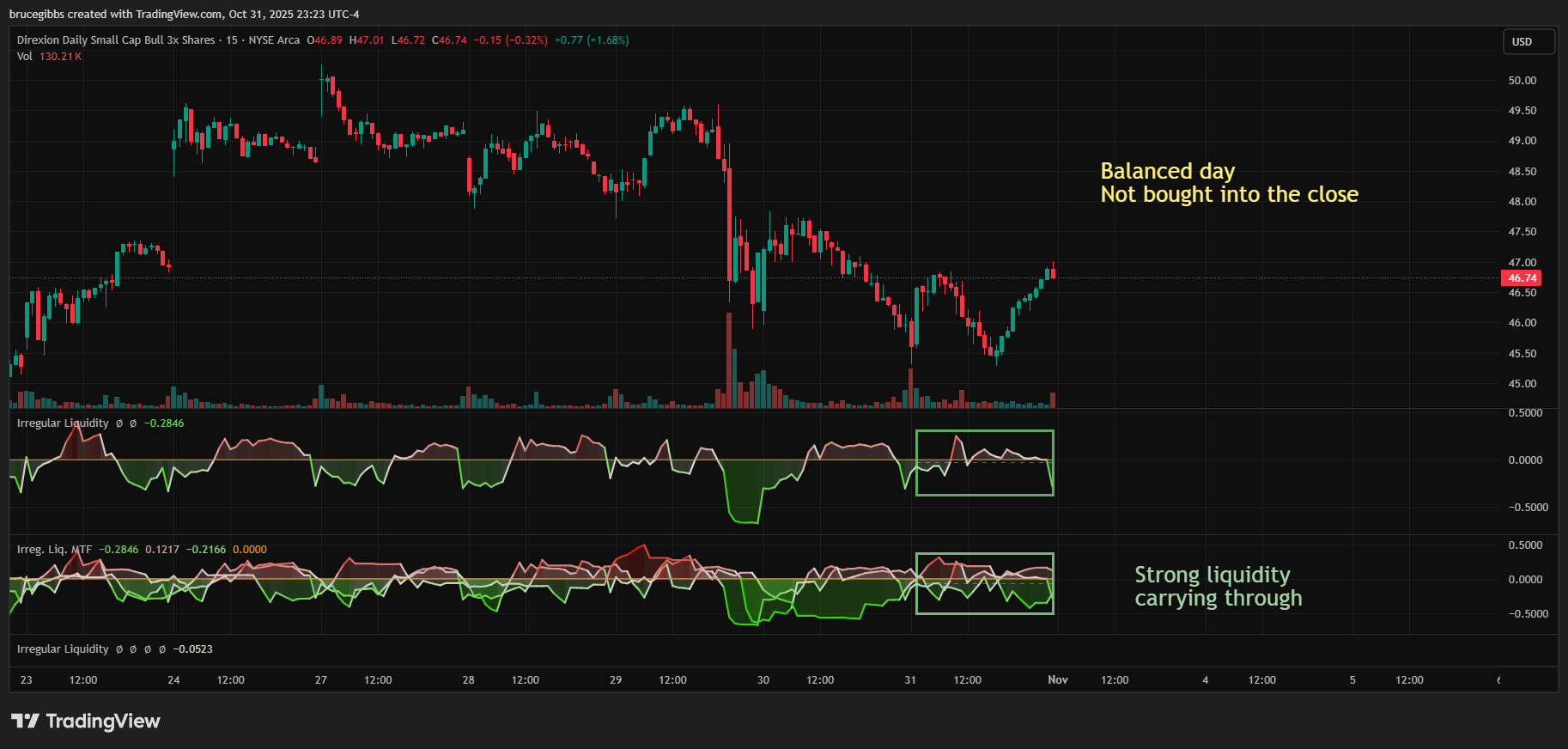Viewport: 1568px width, 749px height.
Task: Select the green rectangle in the Irreg. Liq. MTF pane
Action: click(984, 554)
